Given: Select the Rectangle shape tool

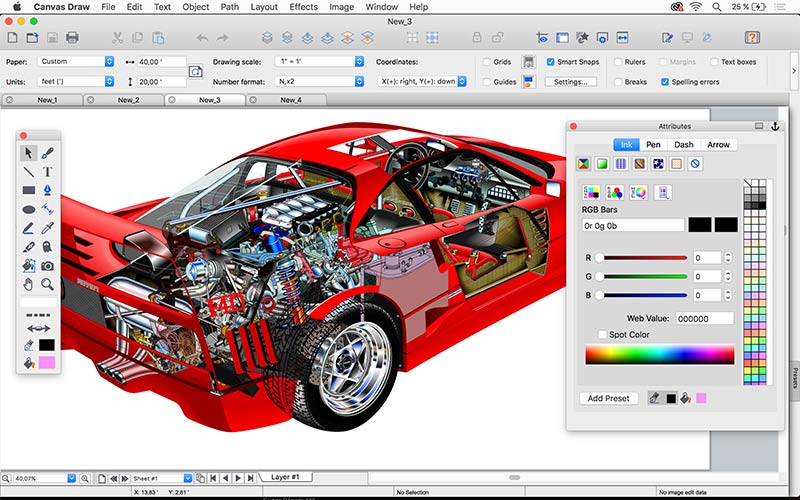Looking at the screenshot, I should click(29, 190).
